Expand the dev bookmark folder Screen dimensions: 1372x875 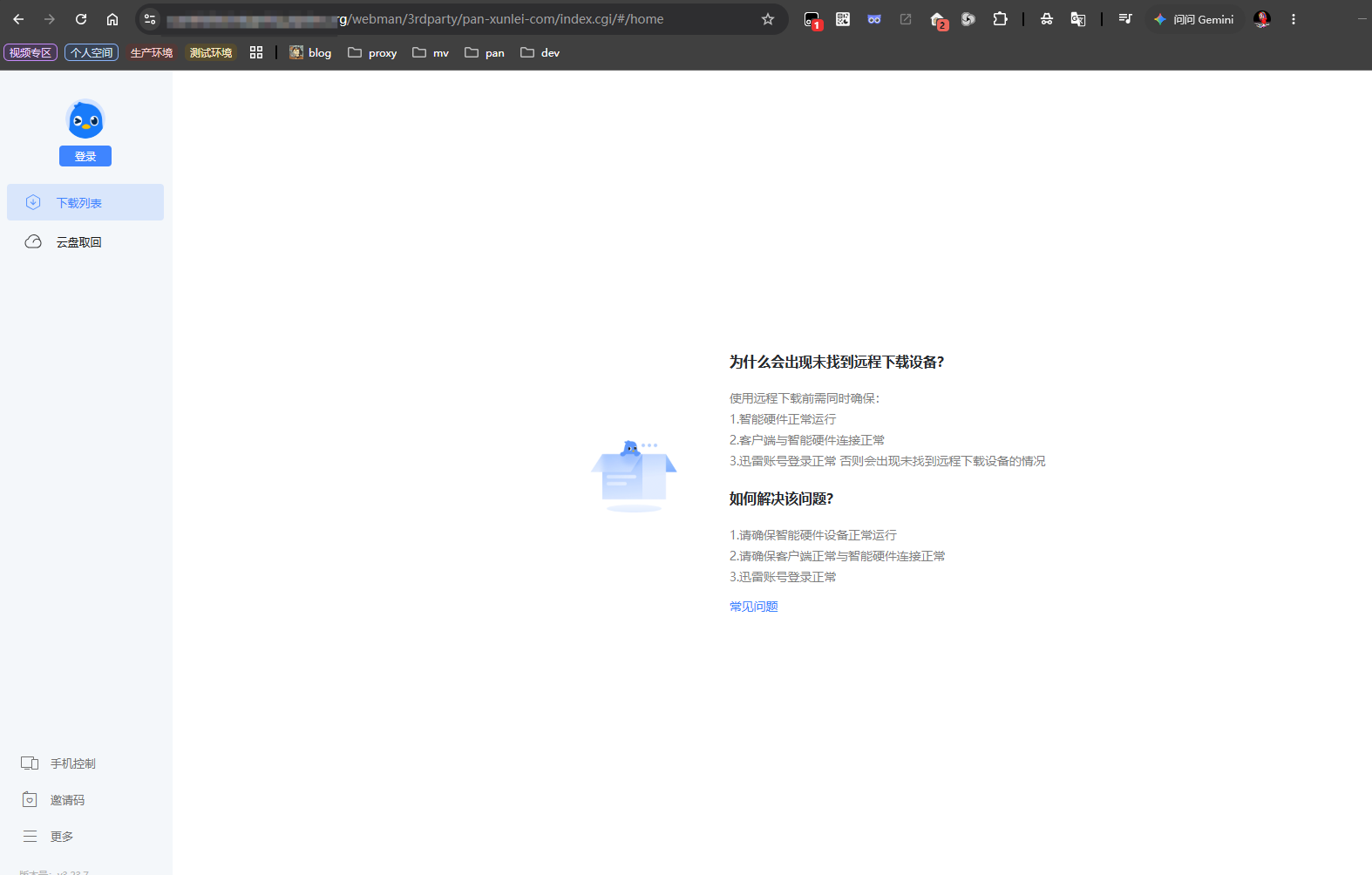click(x=540, y=52)
